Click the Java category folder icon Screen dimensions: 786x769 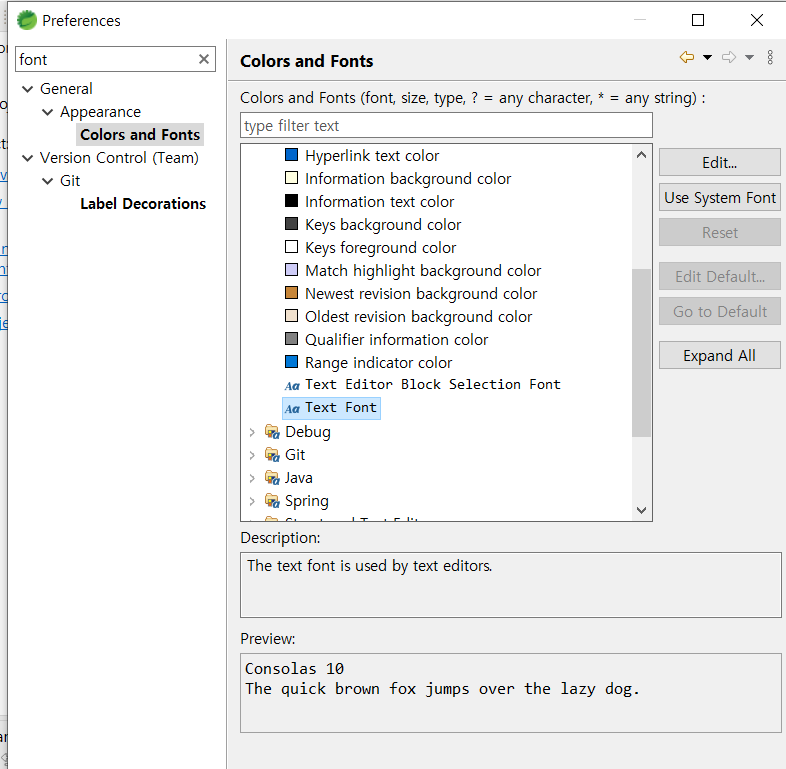point(272,478)
